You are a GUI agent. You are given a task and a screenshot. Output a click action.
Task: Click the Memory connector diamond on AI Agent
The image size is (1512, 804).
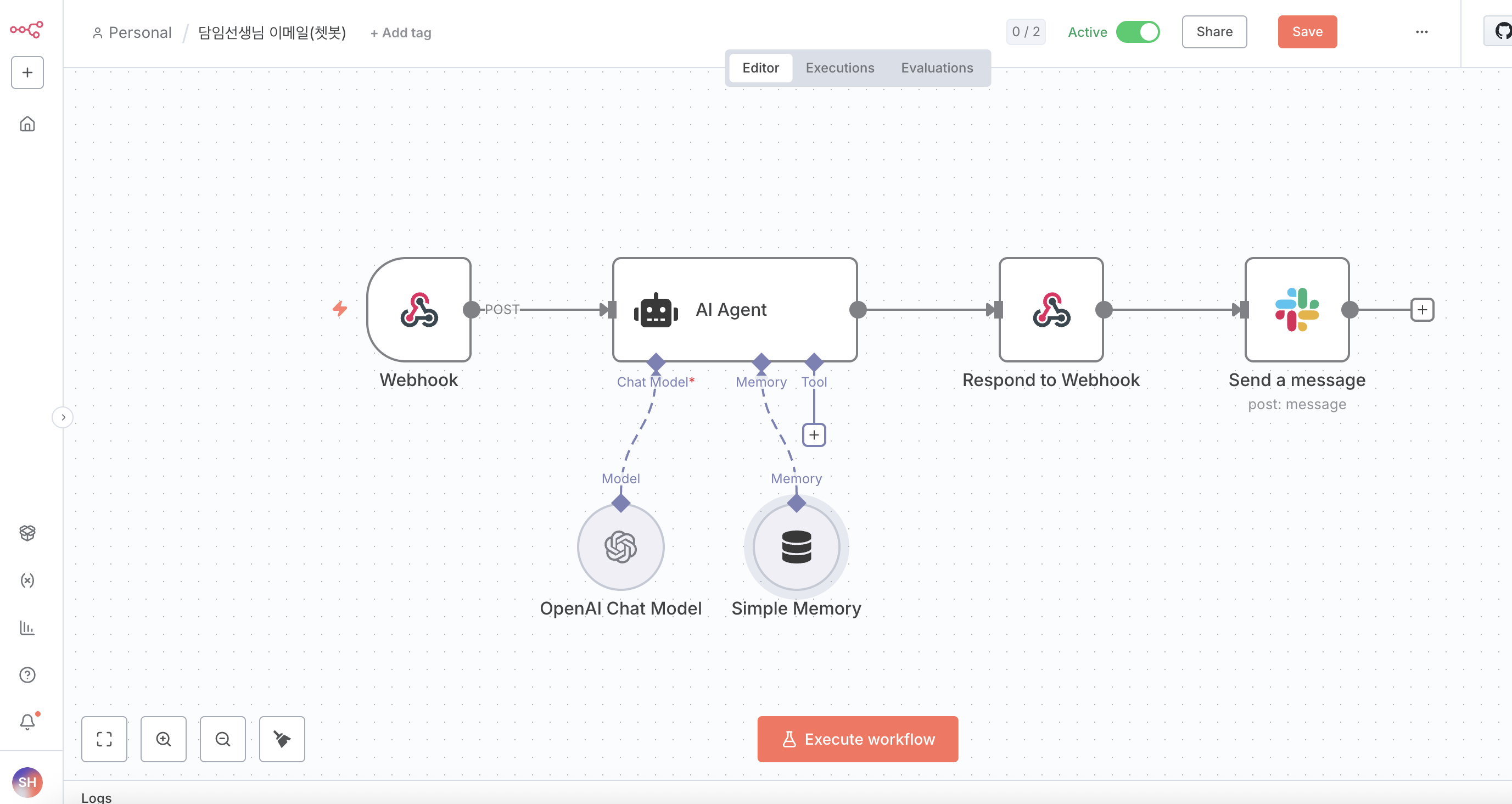tap(761, 362)
